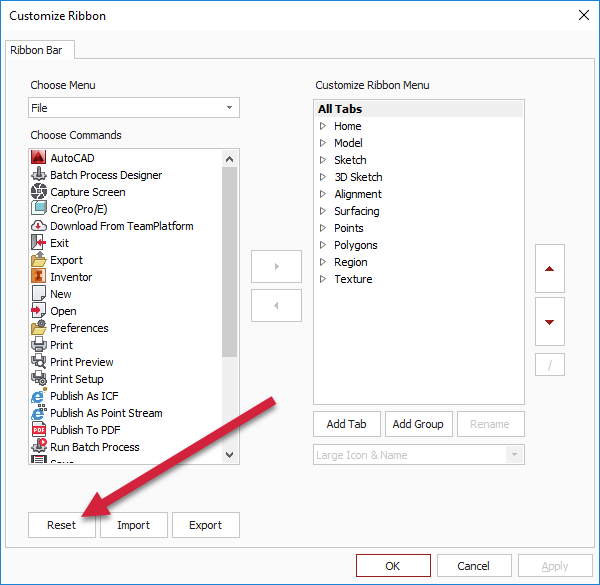Click the Import button
Screen dimensions: 600x585
(134, 525)
